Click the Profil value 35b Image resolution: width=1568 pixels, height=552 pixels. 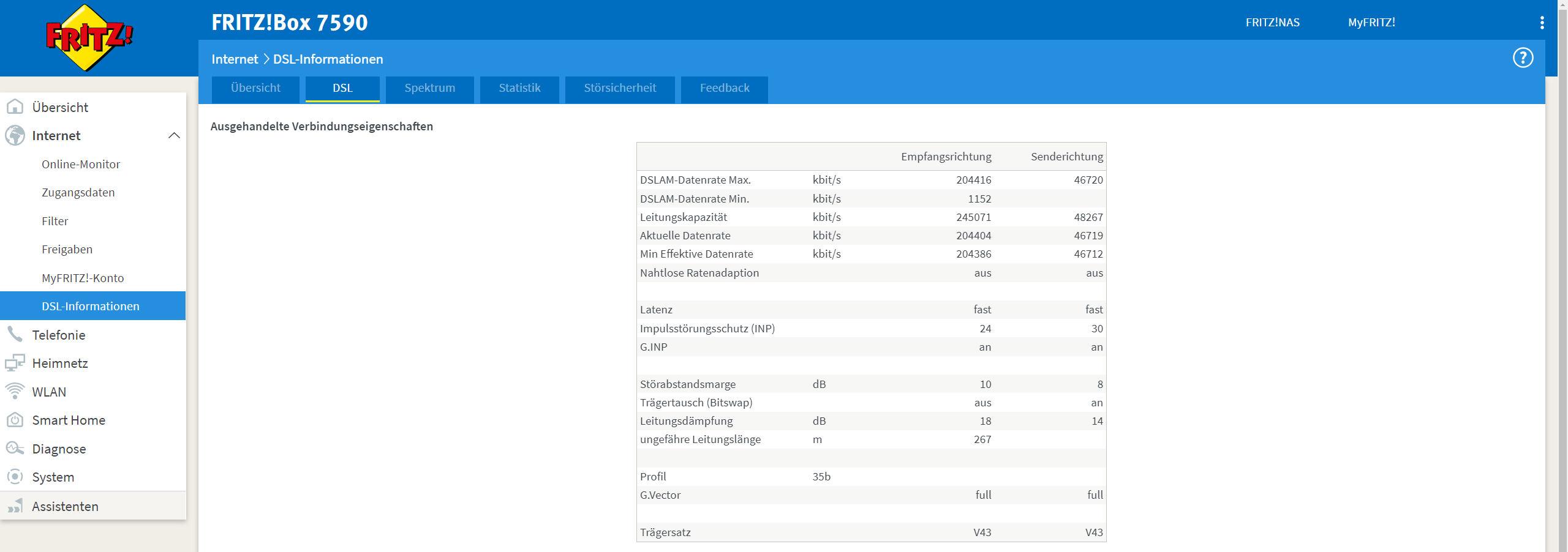821,477
